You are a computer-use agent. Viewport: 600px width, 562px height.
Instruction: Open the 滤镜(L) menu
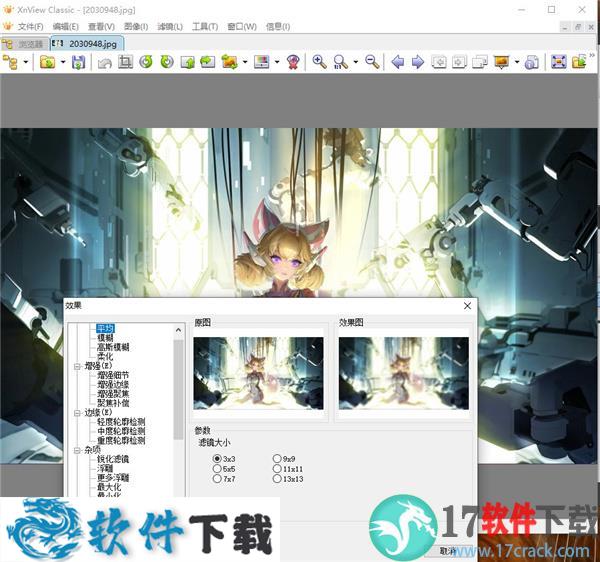click(x=170, y=26)
